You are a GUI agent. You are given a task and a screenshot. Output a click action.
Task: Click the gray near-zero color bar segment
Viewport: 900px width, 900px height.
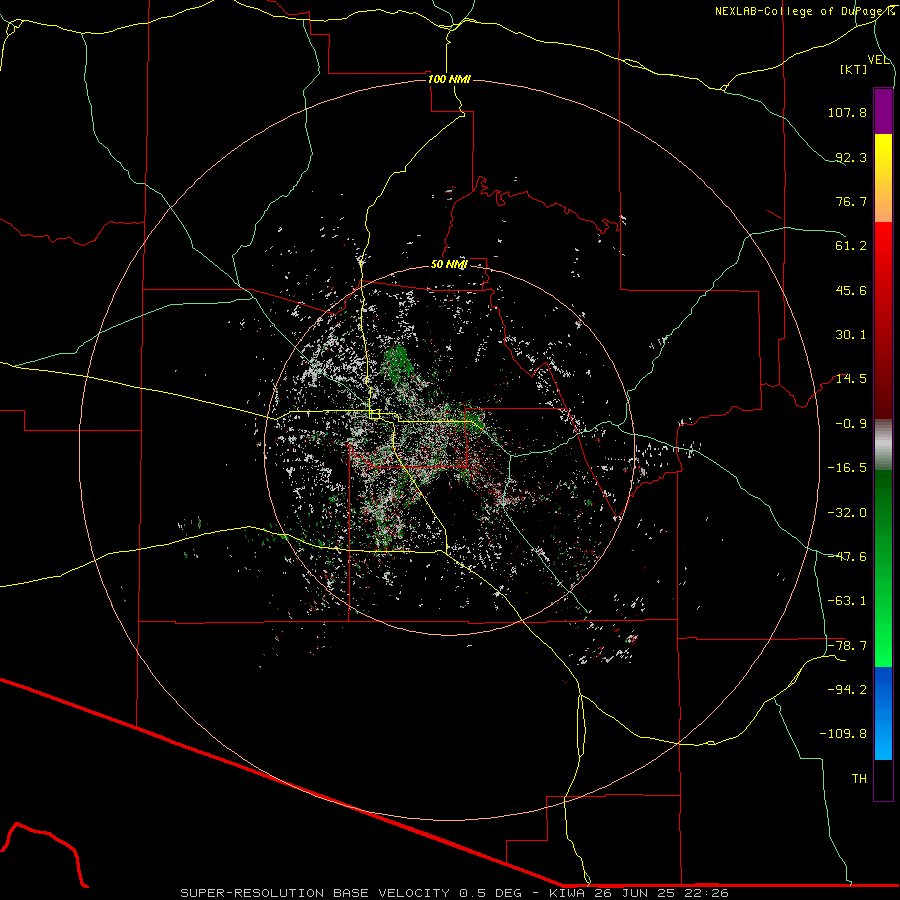tap(883, 445)
